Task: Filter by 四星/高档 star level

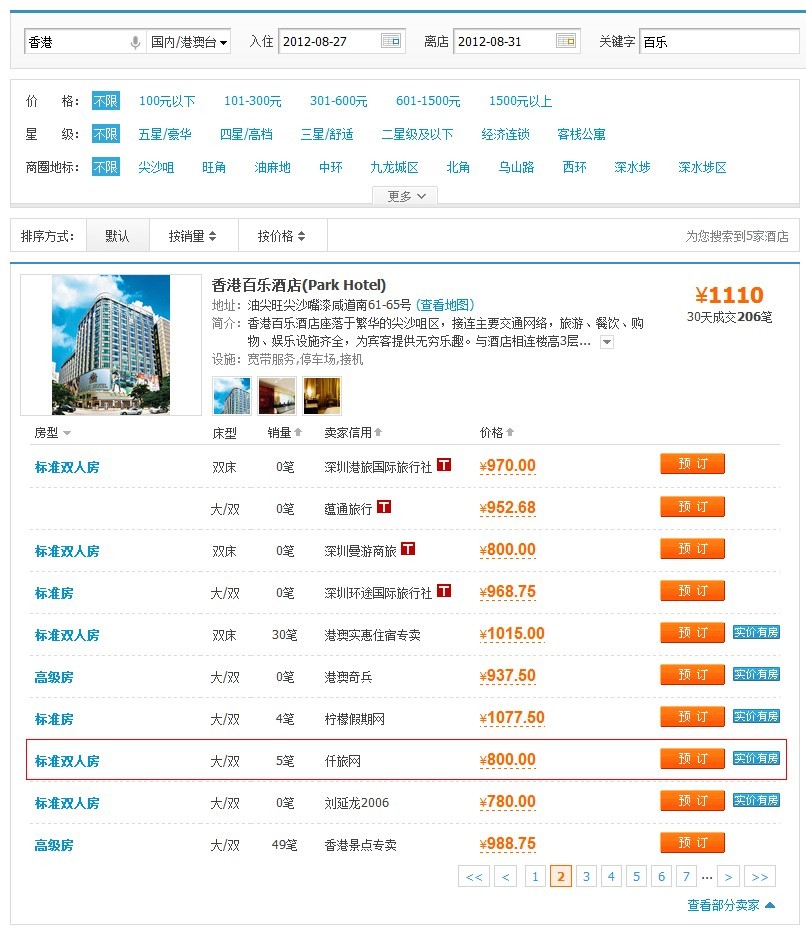Action: pyautogui.click(x=246, y=134)
